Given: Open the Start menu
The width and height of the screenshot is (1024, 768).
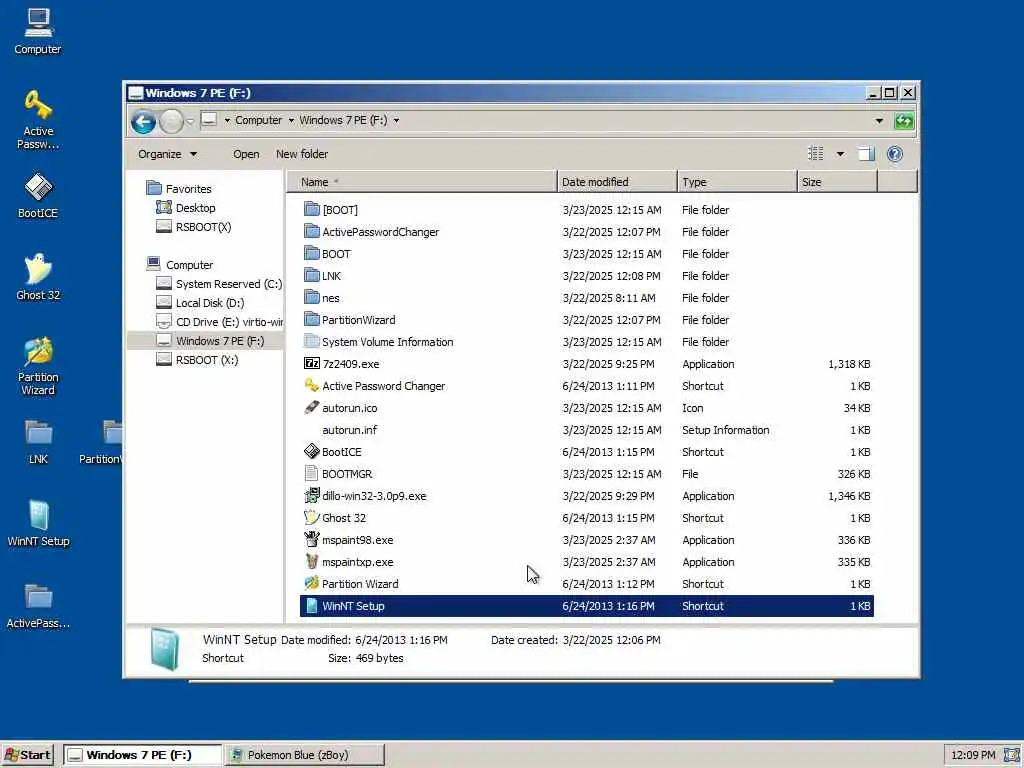Looking at the screenshot, I should [27, 755].
